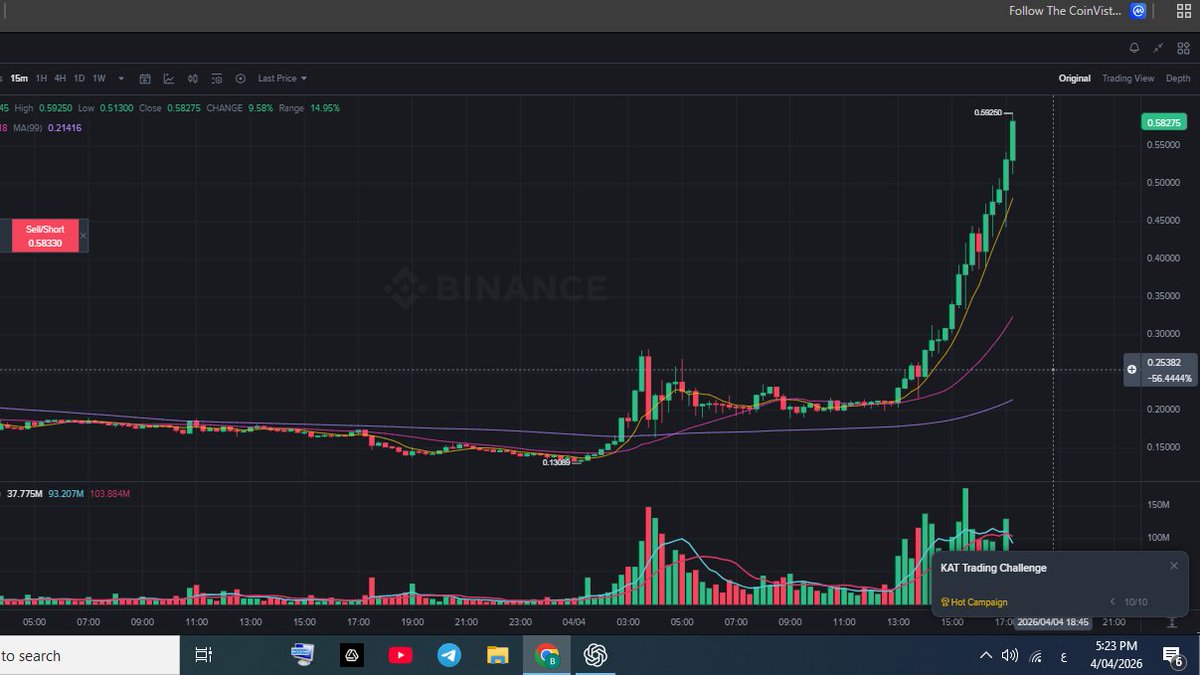
Task: Open the black triangle-logo app in taskbar
Action: coord(351,655)
